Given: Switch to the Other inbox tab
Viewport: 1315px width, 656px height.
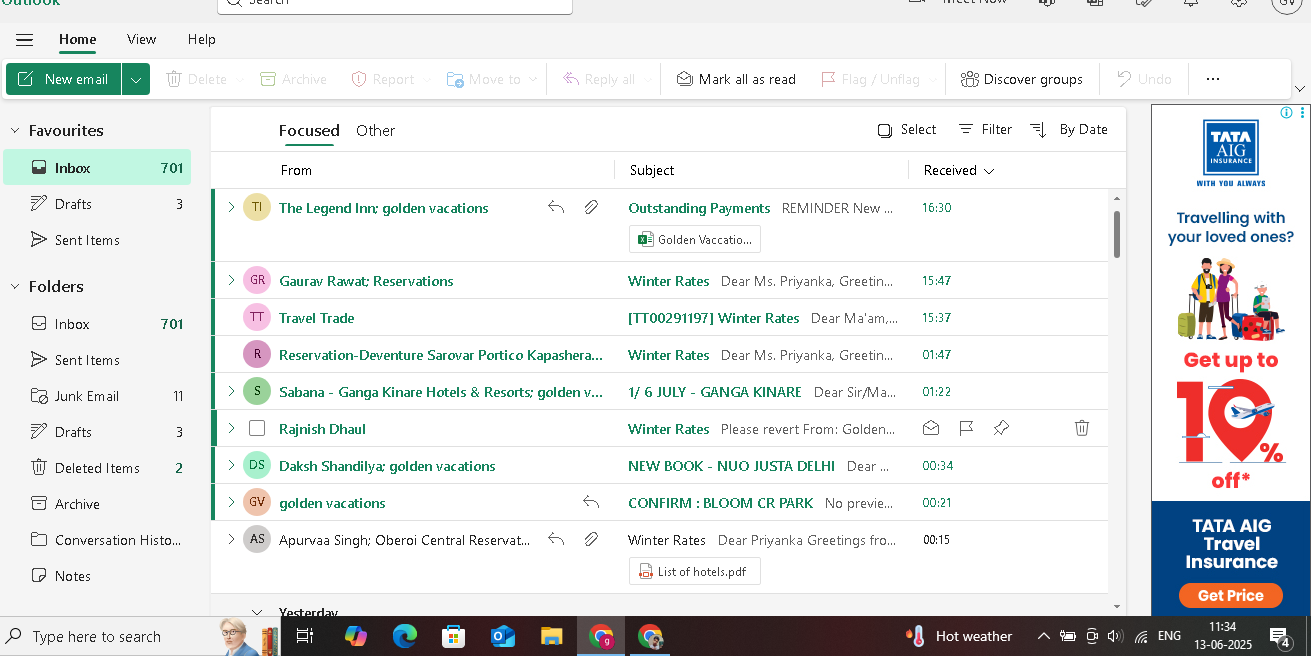Looking at the screenshot, I should pos(375,130).
